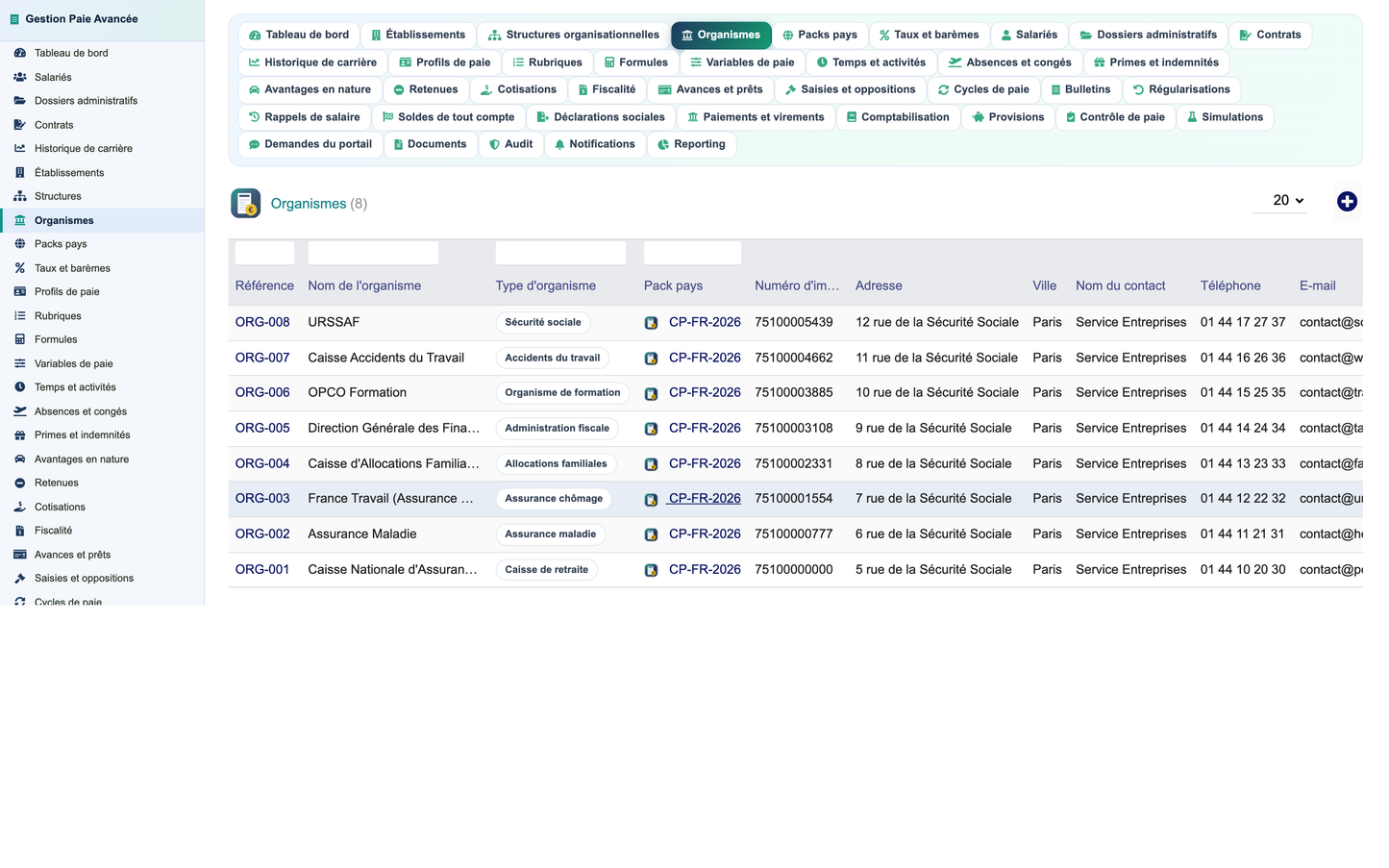Open reference link ORG-001
Viewport: 1389px width, 868px height.
pyautogui.click(x=262, y=569)
